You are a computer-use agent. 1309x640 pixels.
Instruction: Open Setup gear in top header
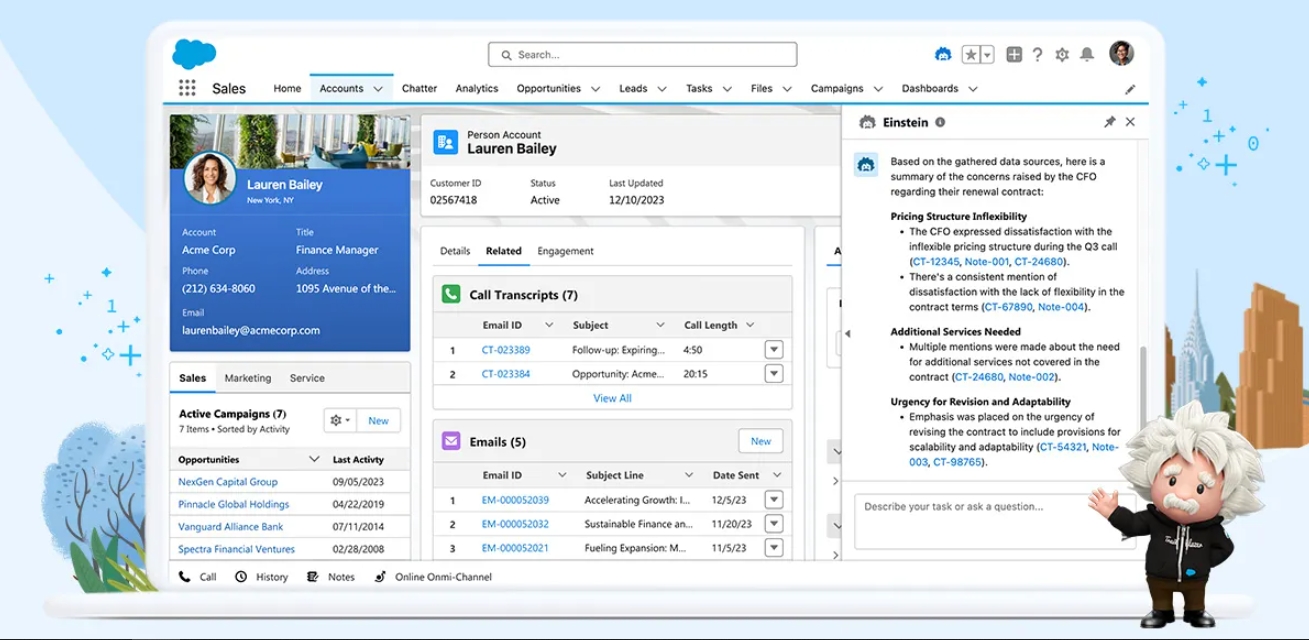(1062, 54)
